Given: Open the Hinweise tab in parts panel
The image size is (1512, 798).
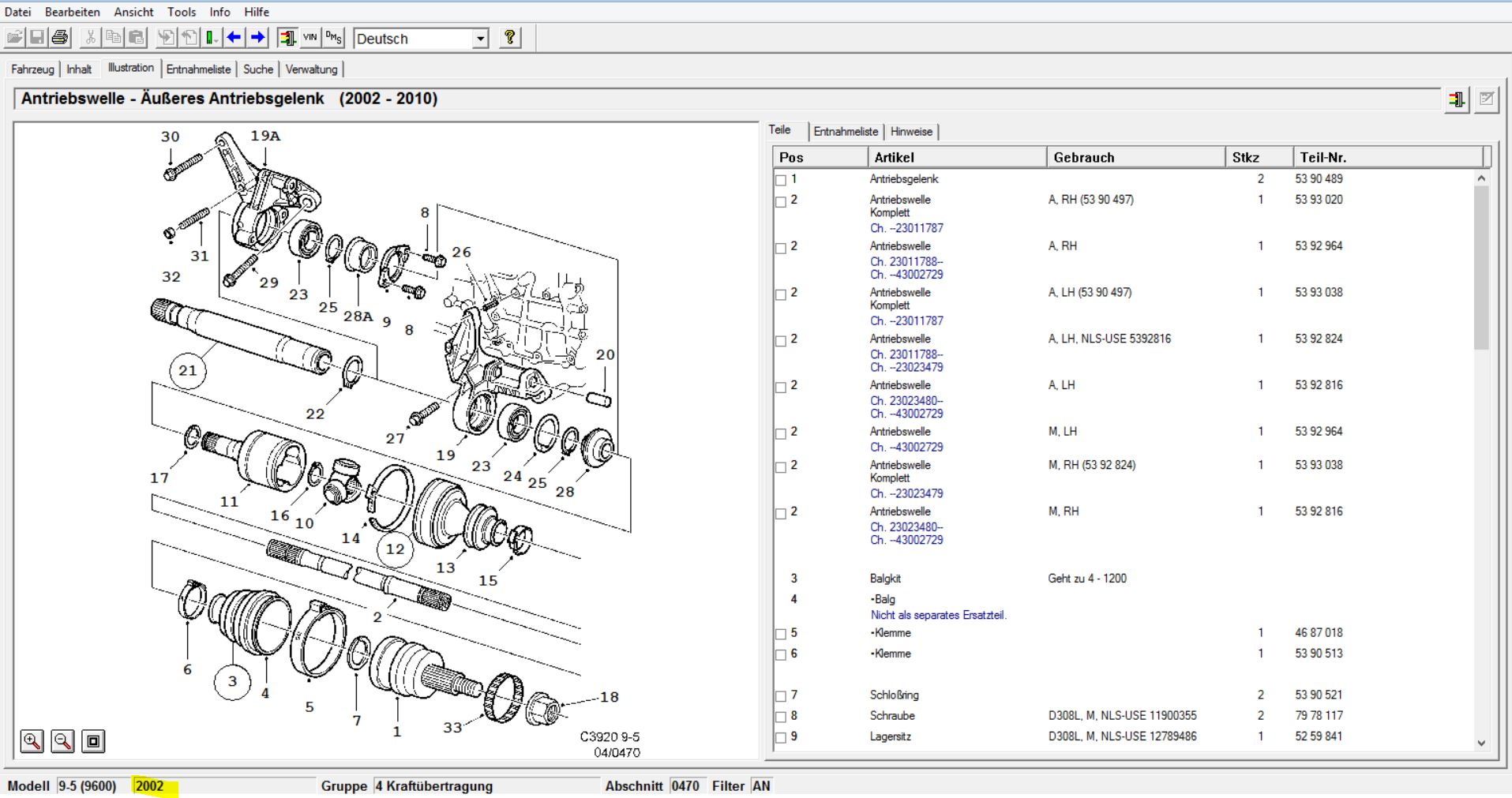Looking at the screenshot, I should [911, 132].
